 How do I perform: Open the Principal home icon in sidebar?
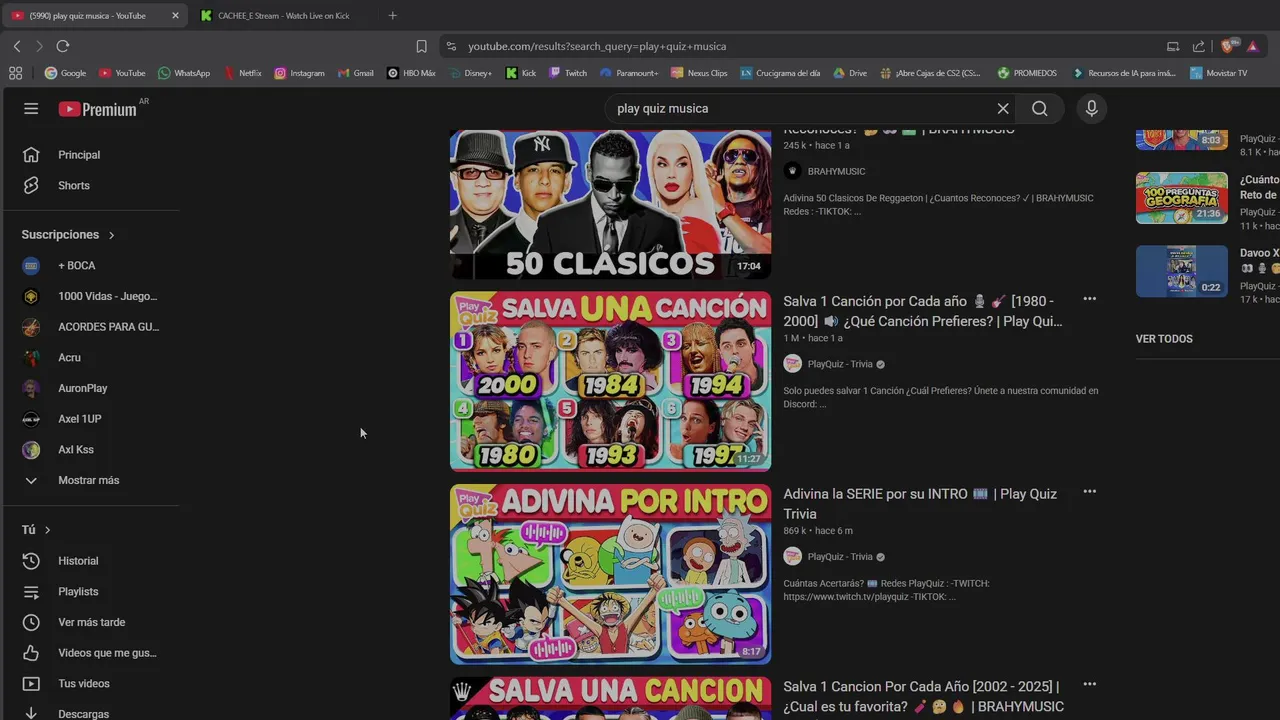click(31, 155)
